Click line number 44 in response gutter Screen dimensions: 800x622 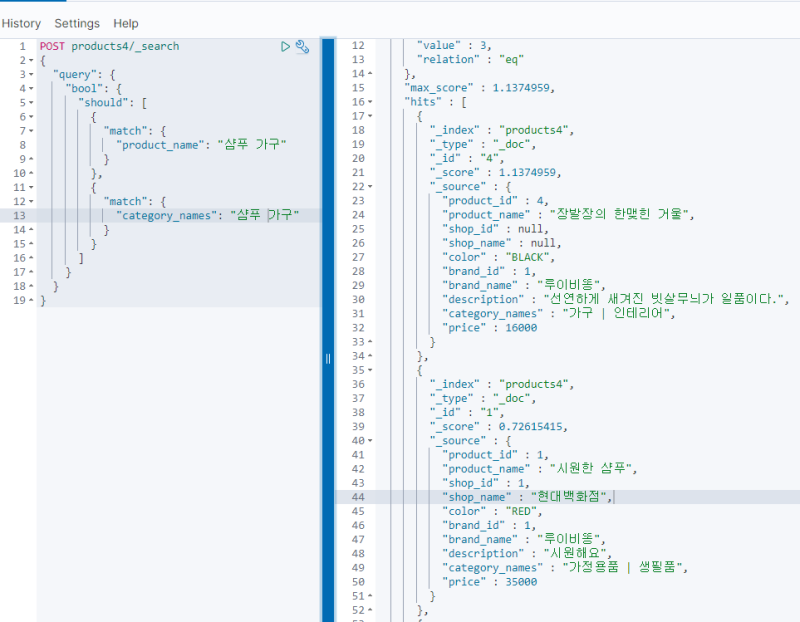coord(358,497)
